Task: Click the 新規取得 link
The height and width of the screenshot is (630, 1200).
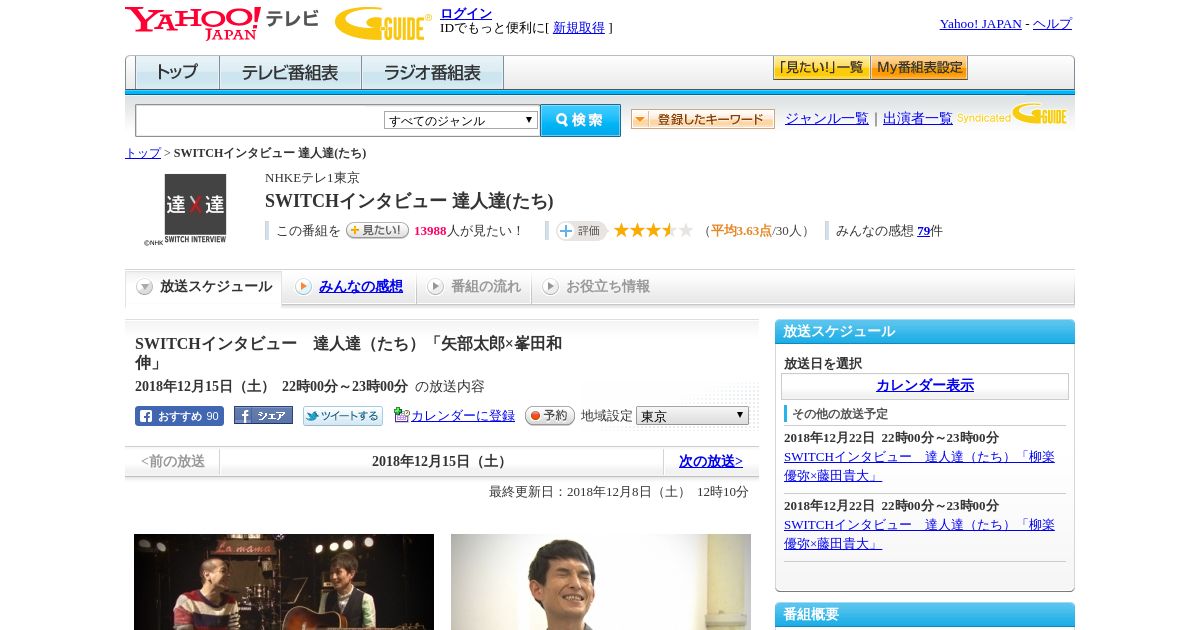Action: [579, 28]
